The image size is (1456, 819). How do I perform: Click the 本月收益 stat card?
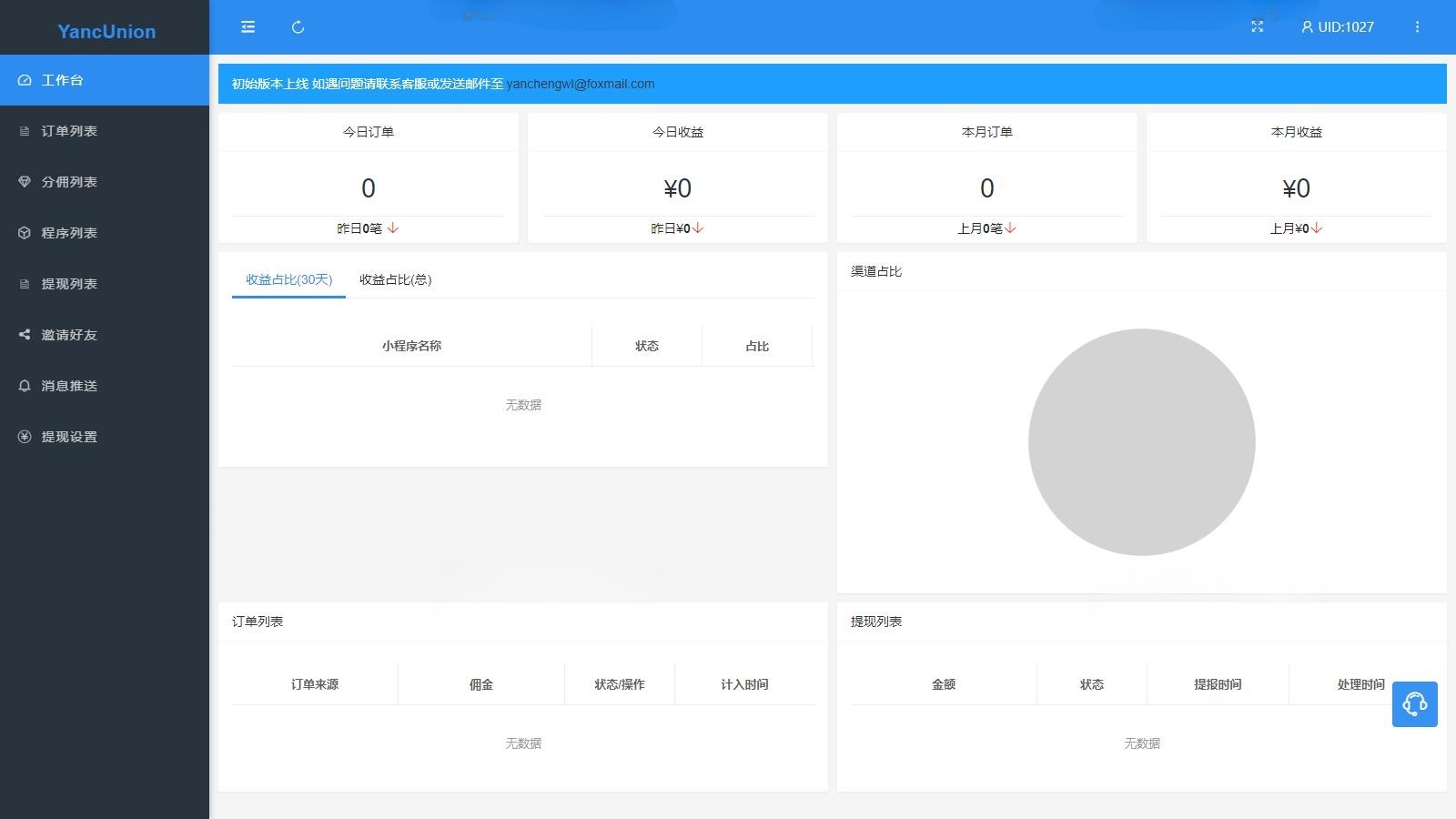coord(1296,177)
